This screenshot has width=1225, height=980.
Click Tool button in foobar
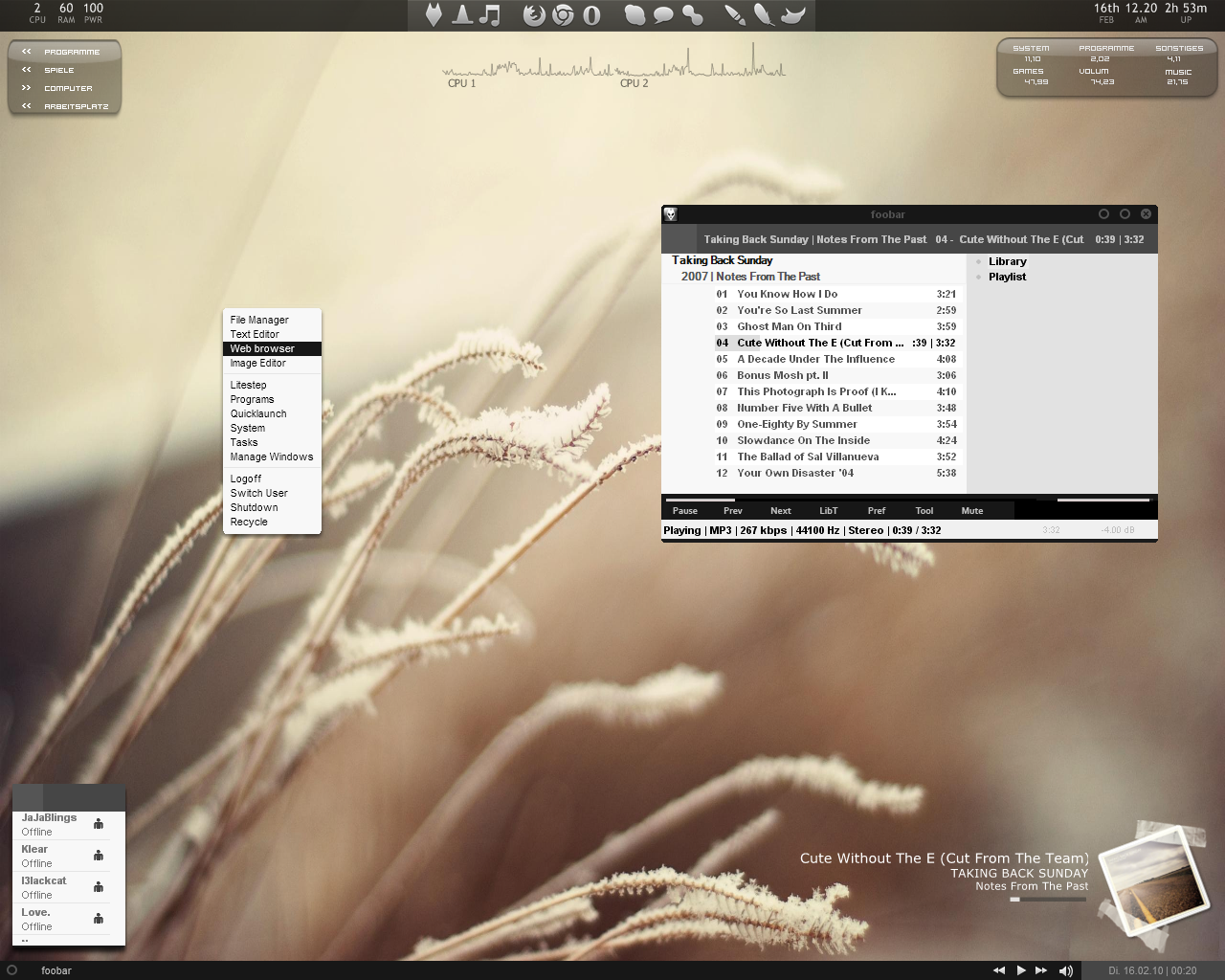[924, 510]
